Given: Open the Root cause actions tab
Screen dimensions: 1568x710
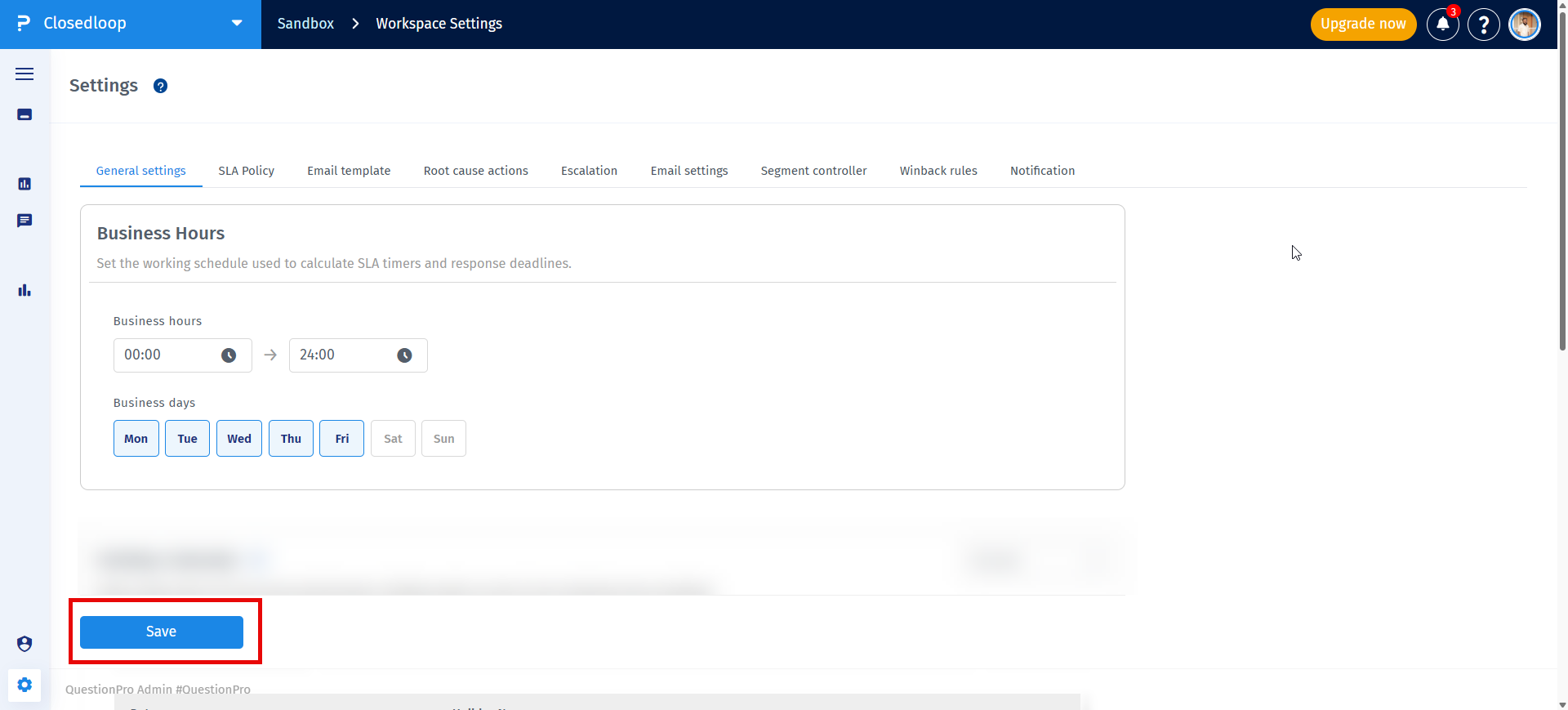Looking at the screenshot, I should 476,171.
